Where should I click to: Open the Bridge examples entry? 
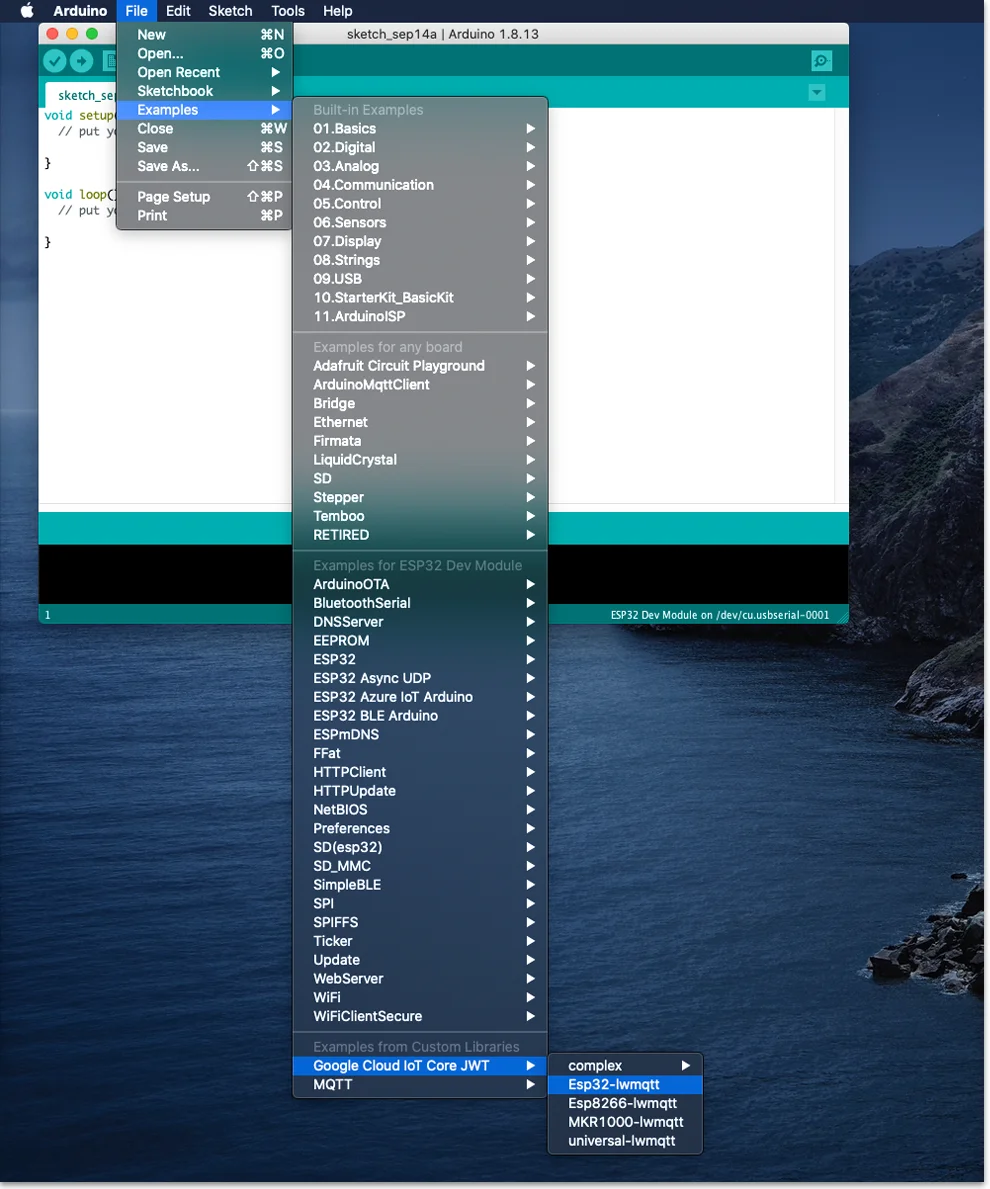pos(420,403)
